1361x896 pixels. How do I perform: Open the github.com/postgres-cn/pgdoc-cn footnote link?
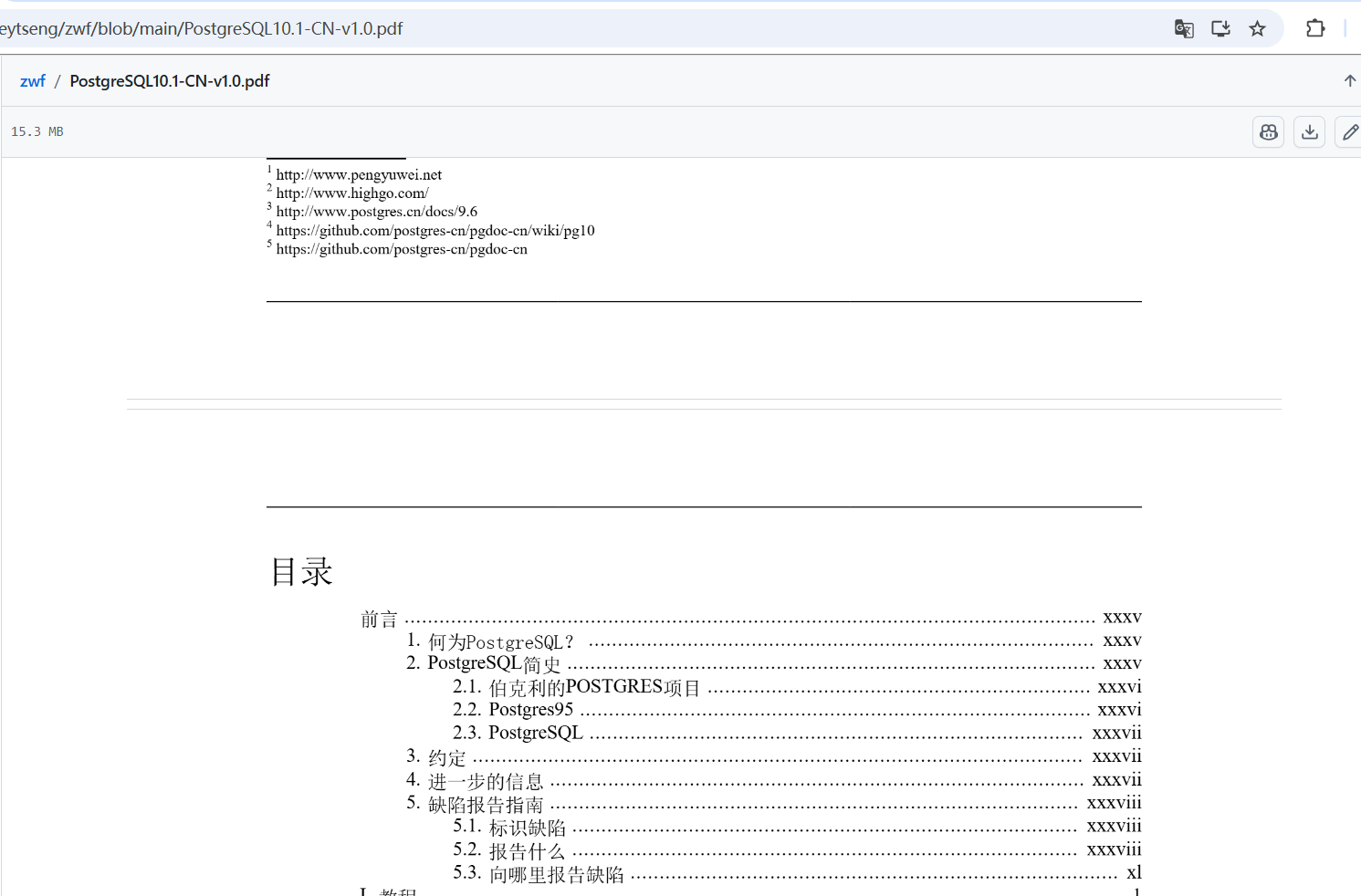coord(402,249)
